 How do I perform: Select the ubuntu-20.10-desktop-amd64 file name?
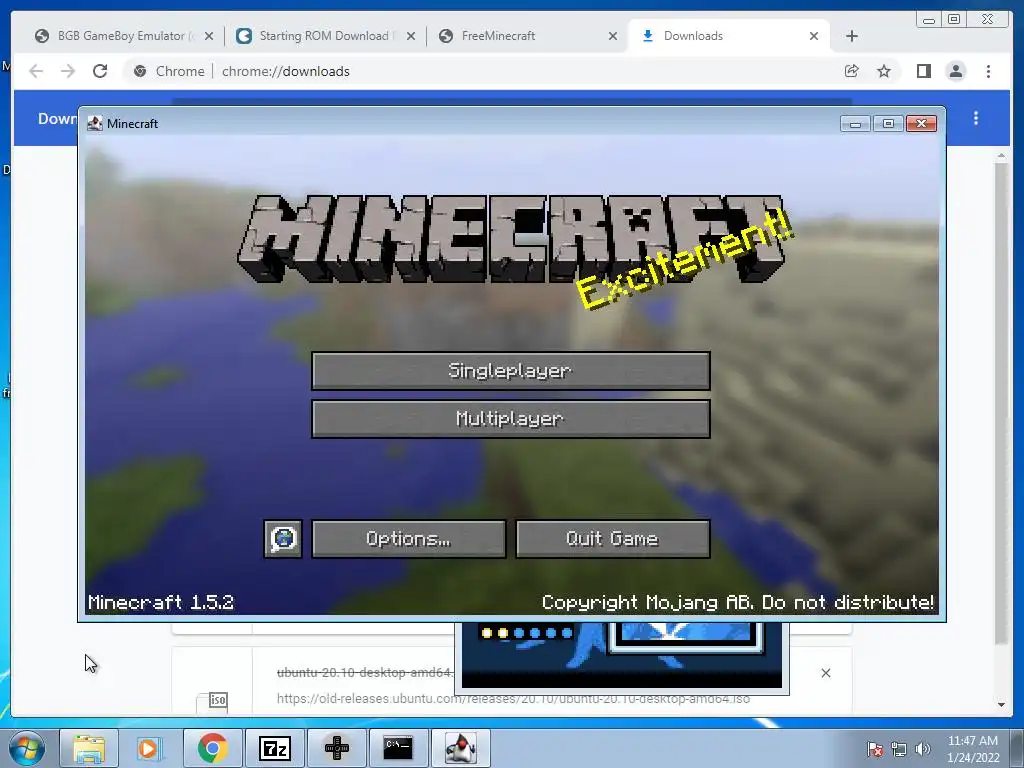(364, 673)
